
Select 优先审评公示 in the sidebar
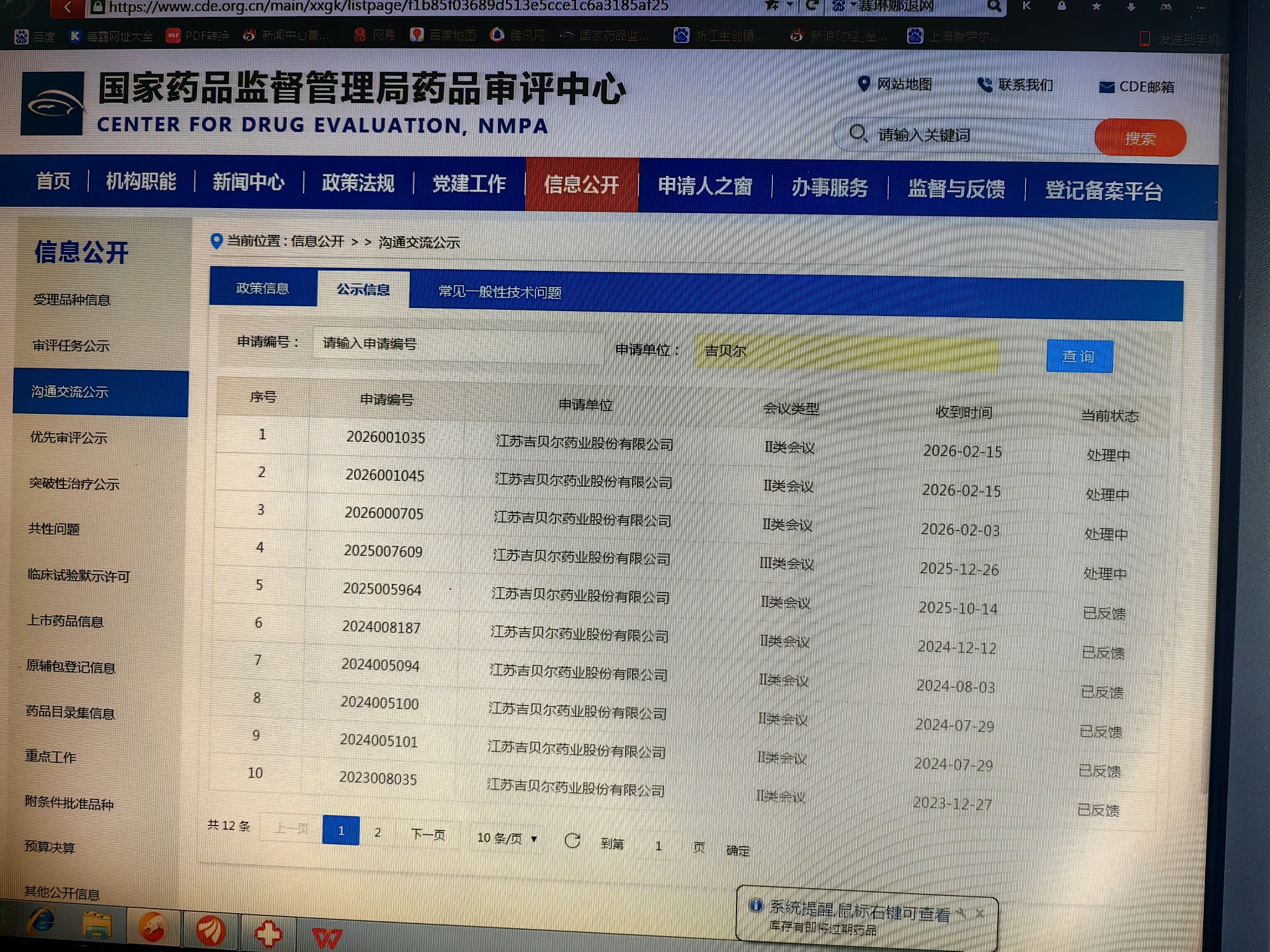pyautogui.click(x=69, y=438)
